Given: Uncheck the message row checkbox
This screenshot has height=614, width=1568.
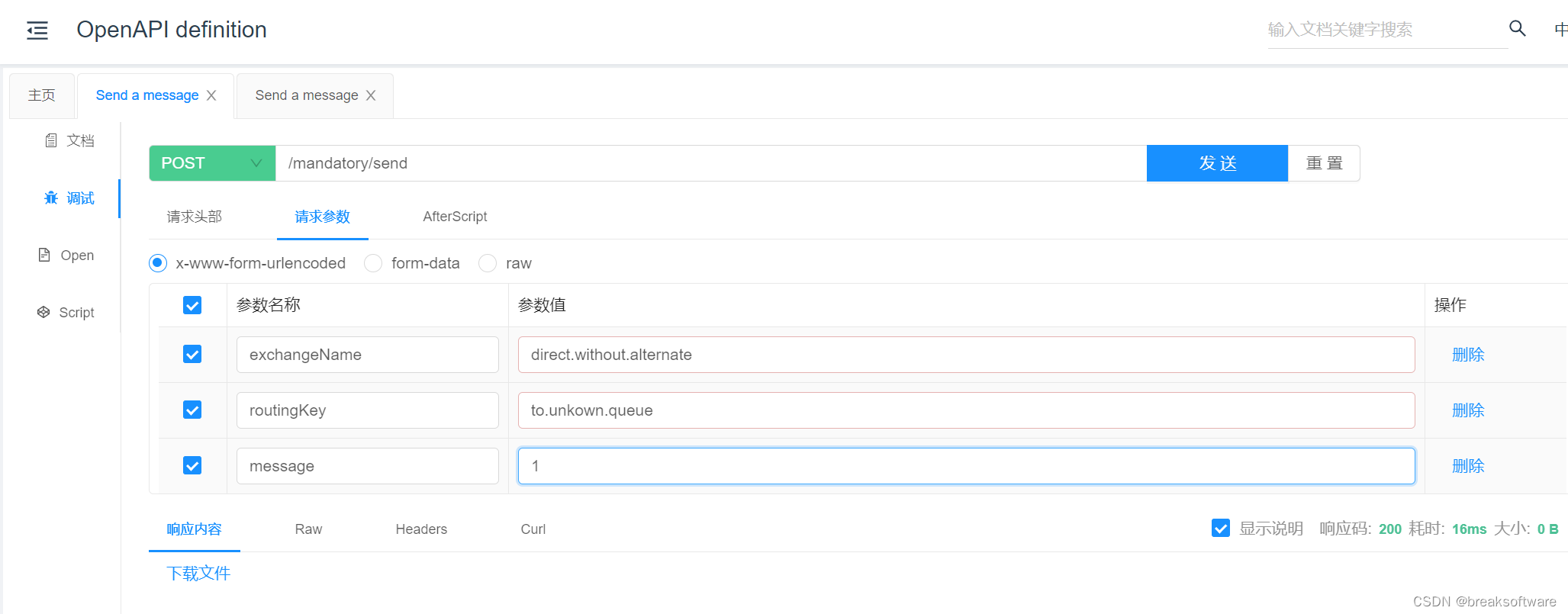Looking at the screenshot, I should point(192,466).
